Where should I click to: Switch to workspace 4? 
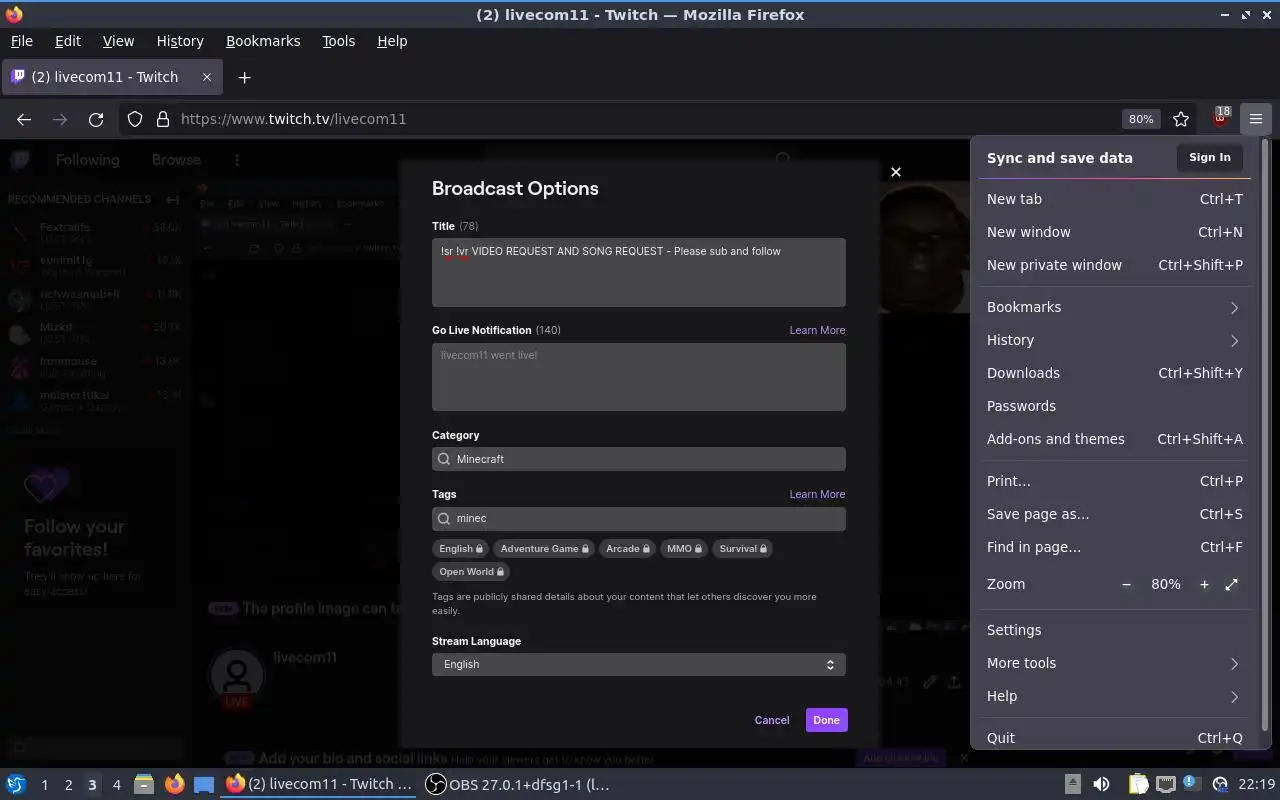coord(116,785)
